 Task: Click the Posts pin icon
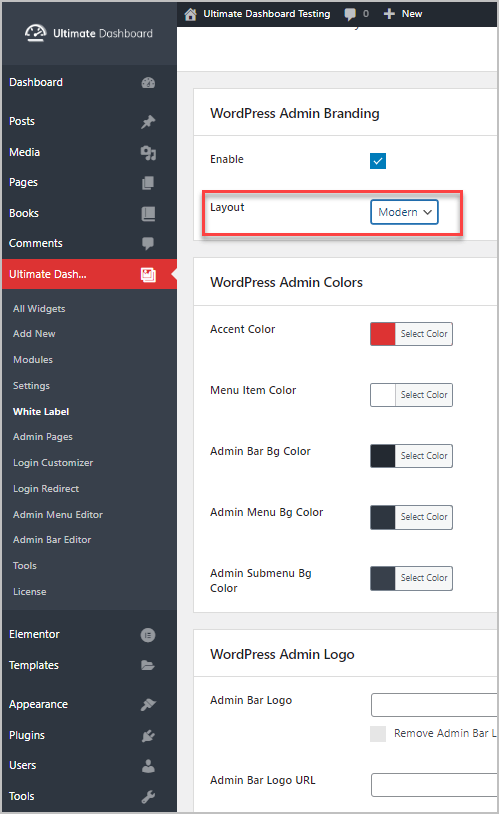148,122
